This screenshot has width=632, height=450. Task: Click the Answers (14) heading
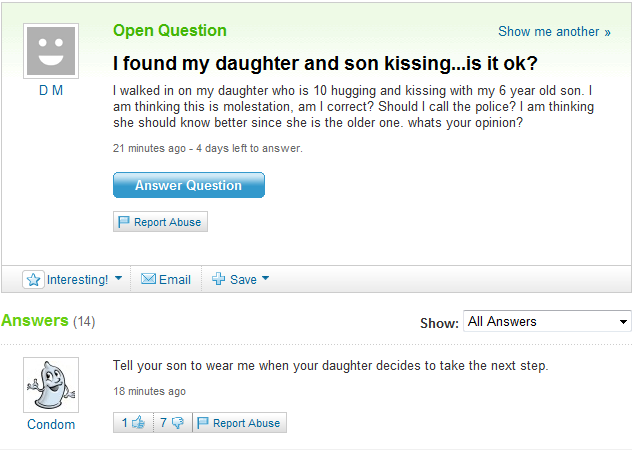47,321
